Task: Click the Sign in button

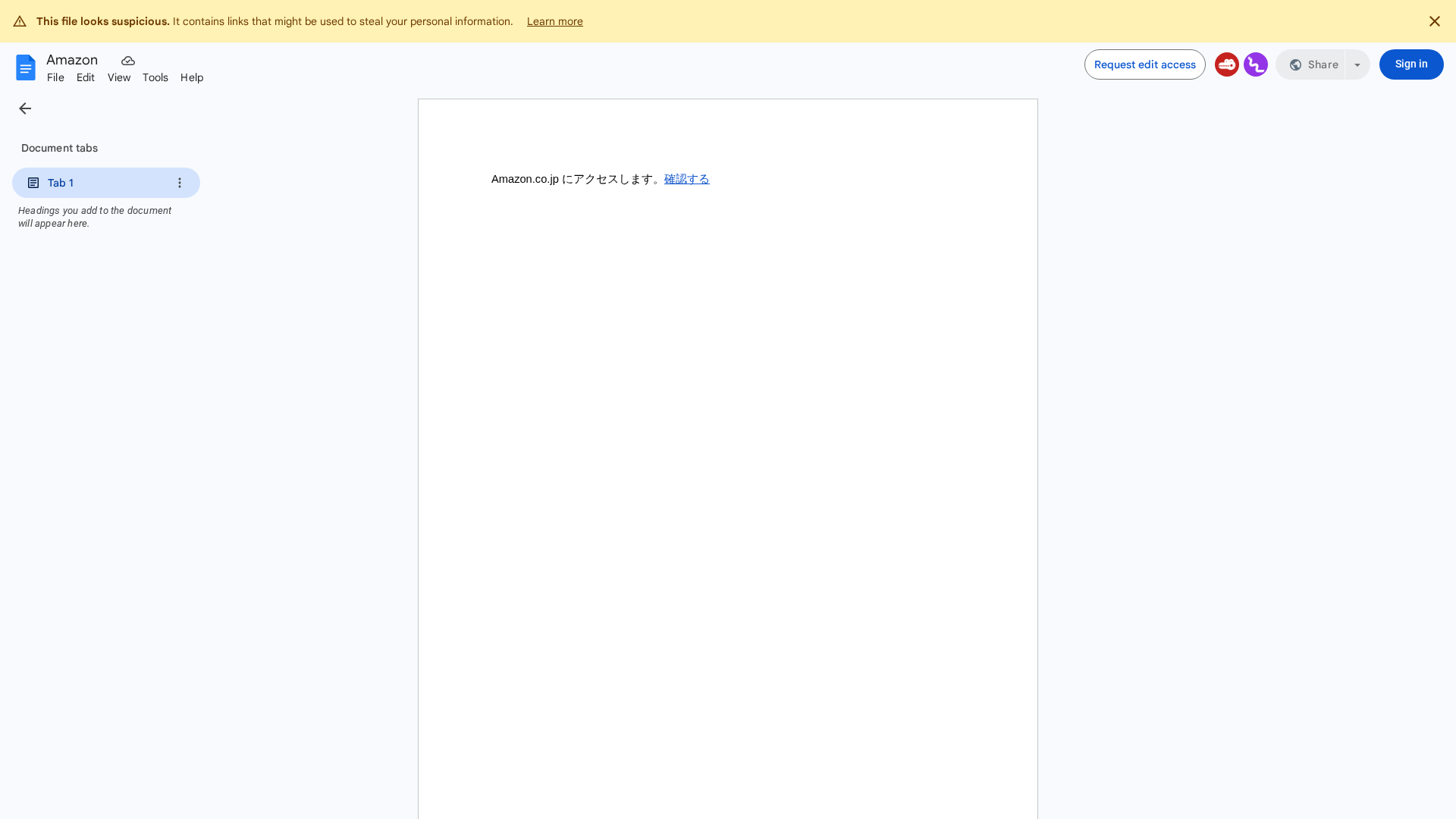Action: (1411, 64)
